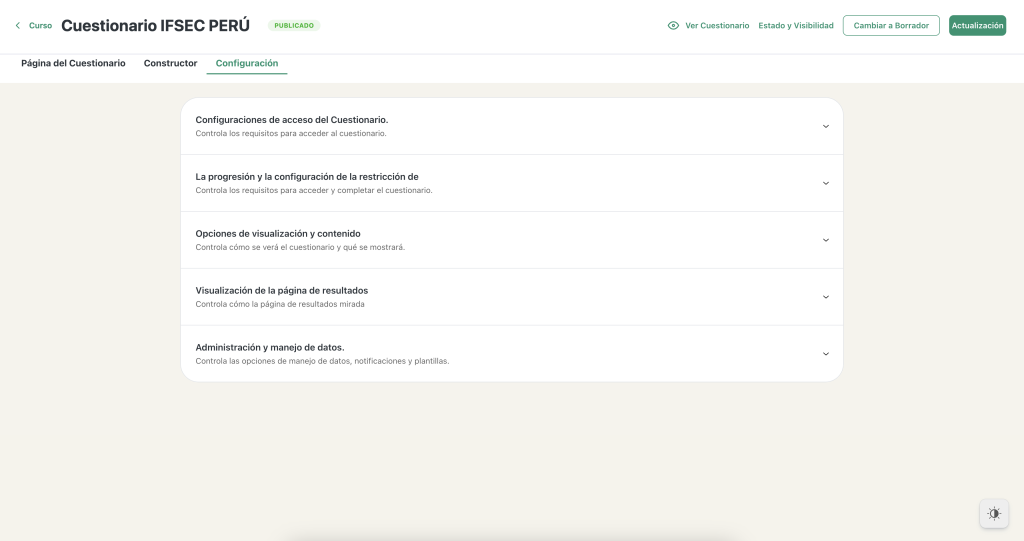Click text 'Controla cómo se verá el cuestionario y qué se mostrará.'
Image resolution: width=1024 pixels, height=541 pixels.
pyautogui.click(x=300, y=247)
